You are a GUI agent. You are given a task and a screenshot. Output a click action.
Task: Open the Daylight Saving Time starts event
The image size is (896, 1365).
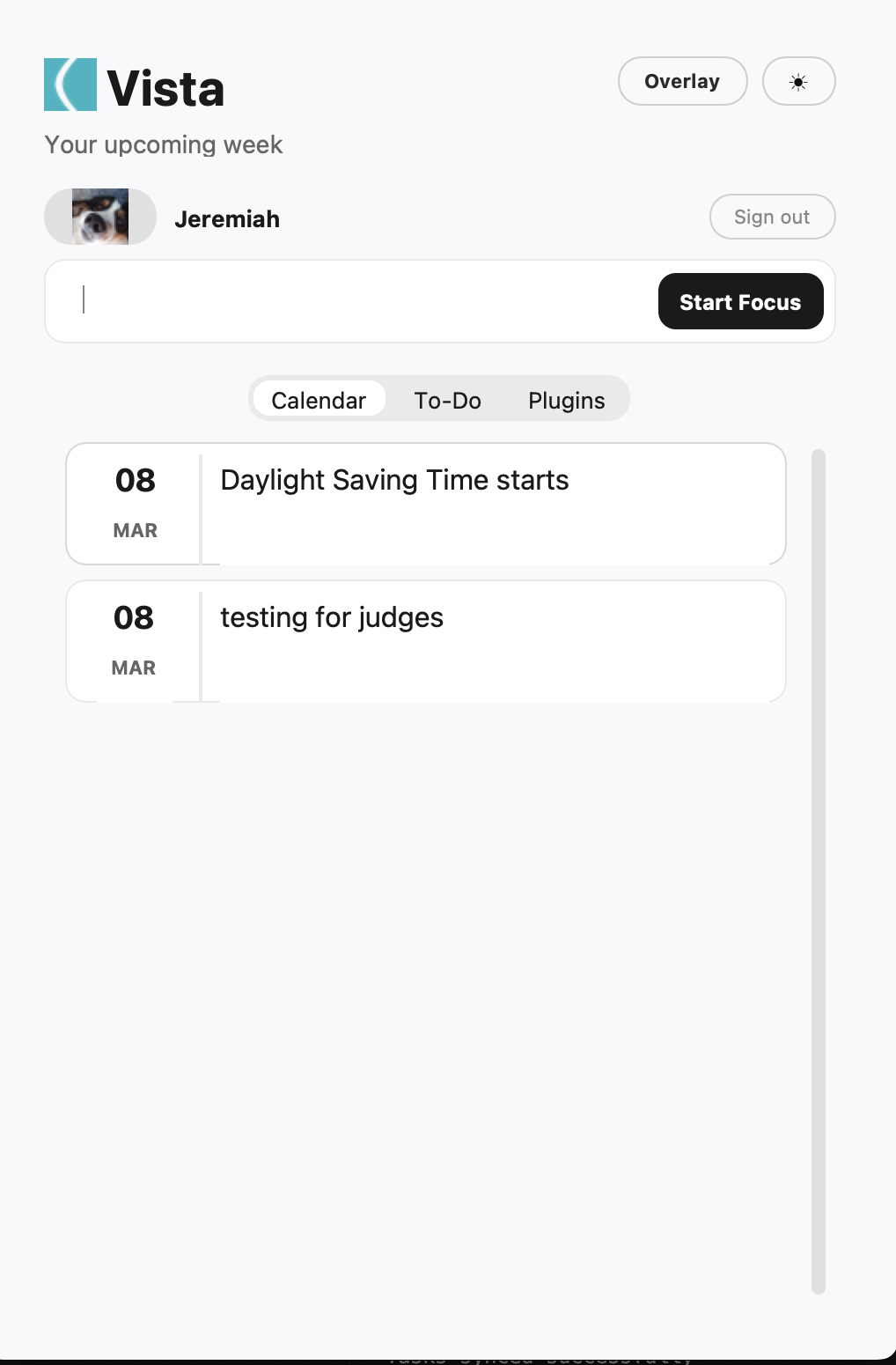426,504
